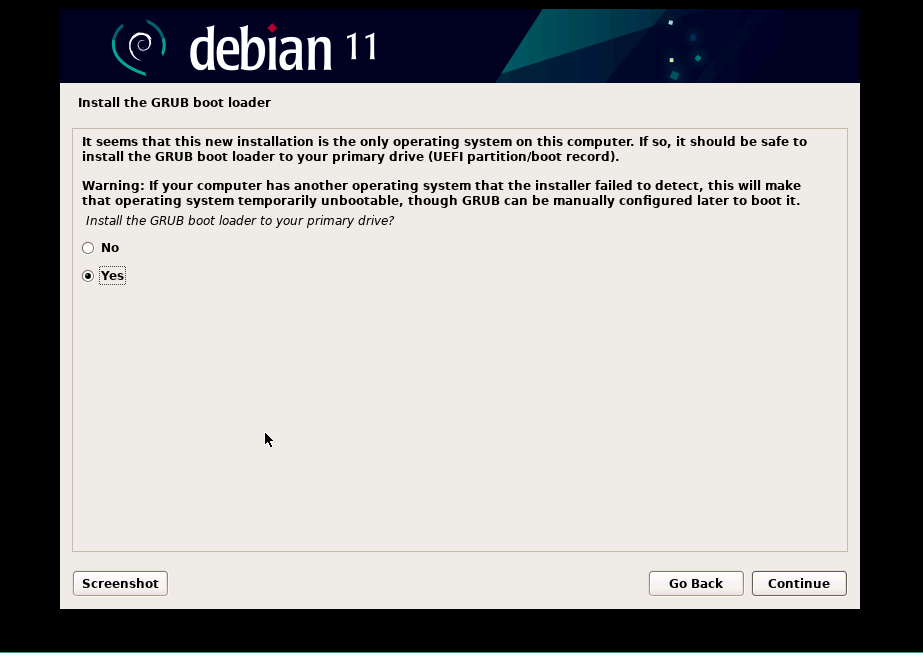
Task: Click the "debian 11" wordmark in the header
Action: pyautogui.click(x=260, y=46)
